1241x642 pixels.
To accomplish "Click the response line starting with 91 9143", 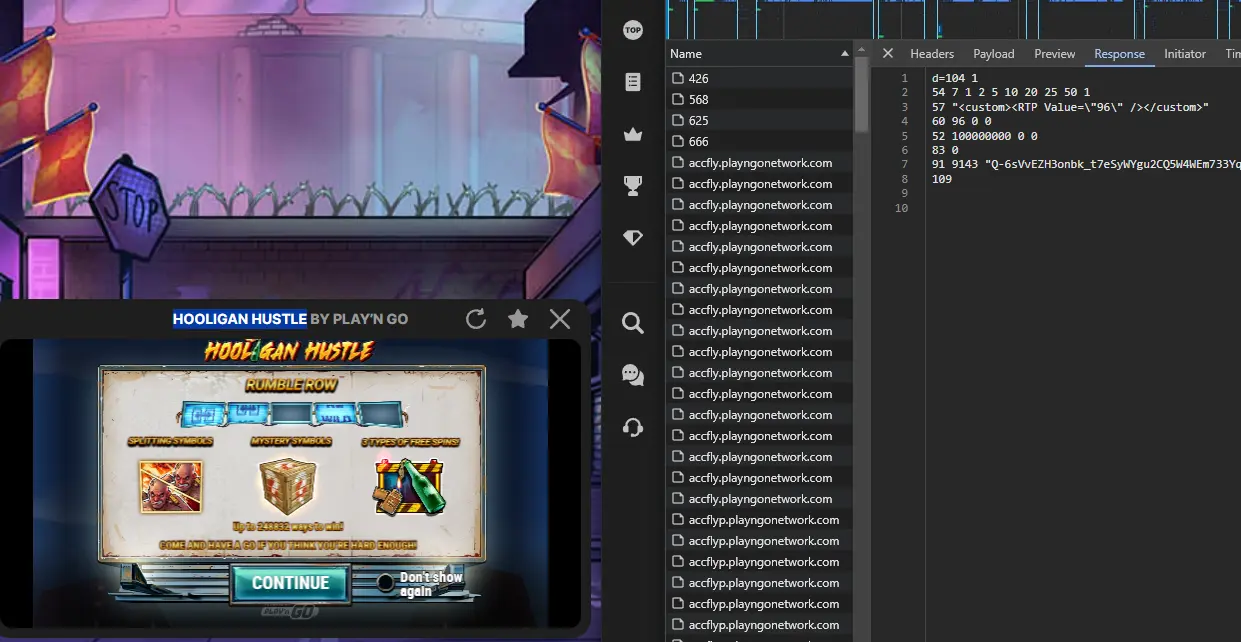I will [1086, 165].
